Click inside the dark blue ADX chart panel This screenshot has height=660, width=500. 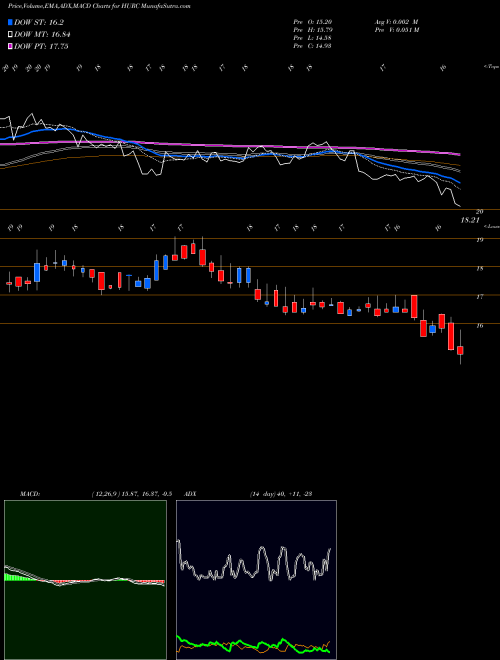256,580
